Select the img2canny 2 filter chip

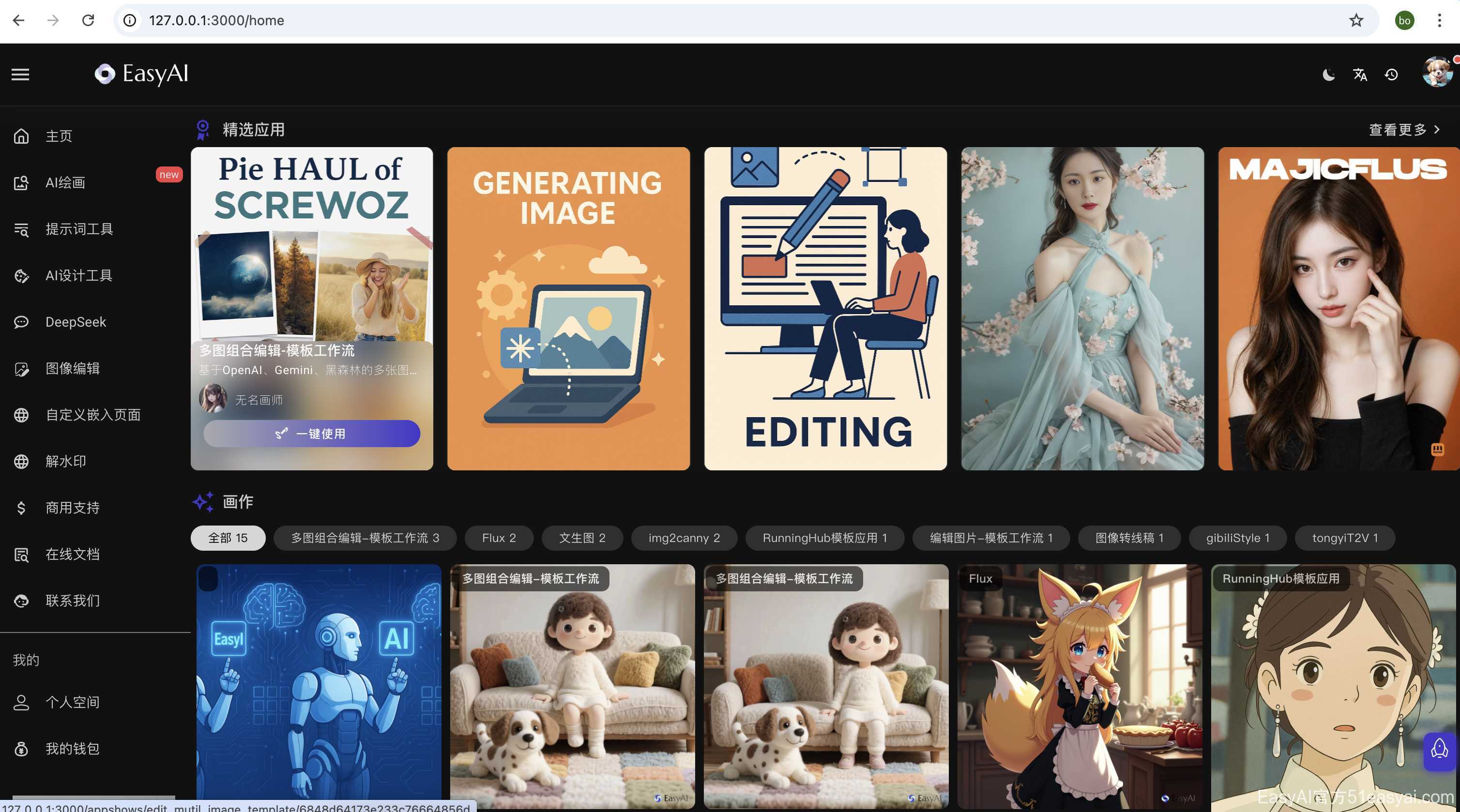[x=684, y=538]
